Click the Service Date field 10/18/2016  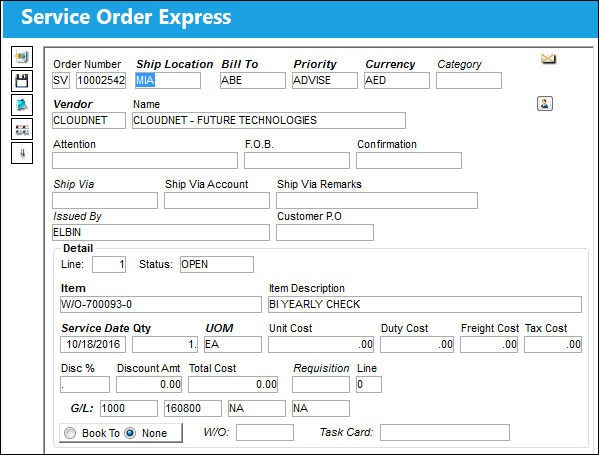click(93, 344)
